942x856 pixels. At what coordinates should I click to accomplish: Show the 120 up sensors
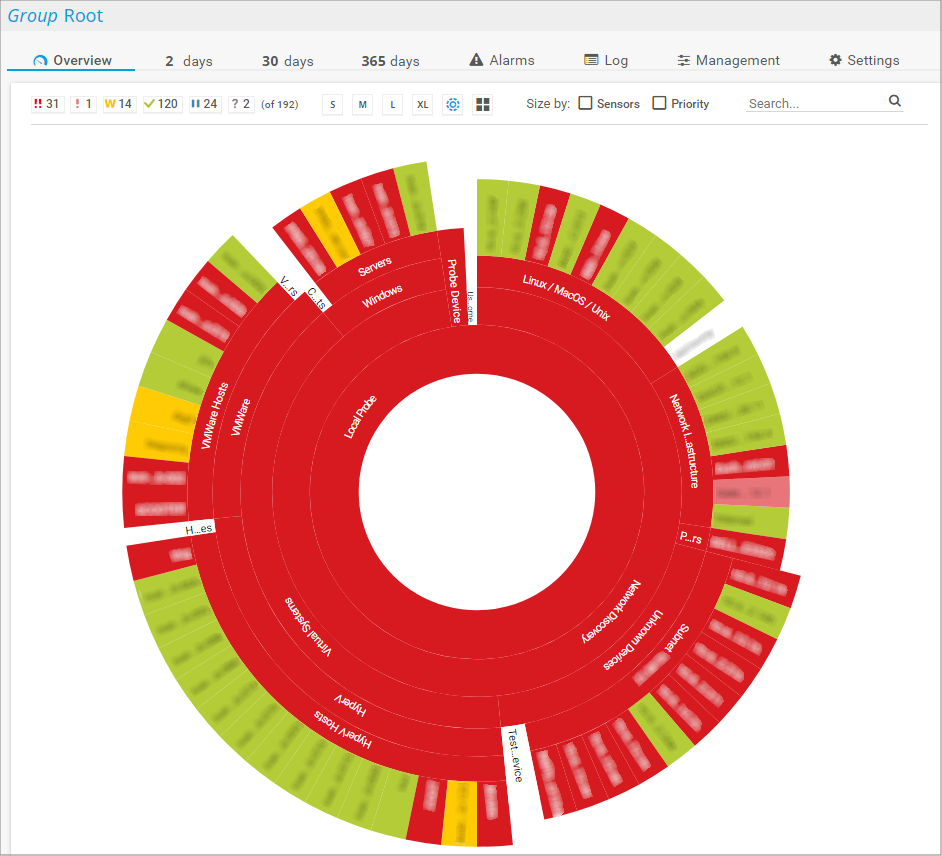point(161,104)
